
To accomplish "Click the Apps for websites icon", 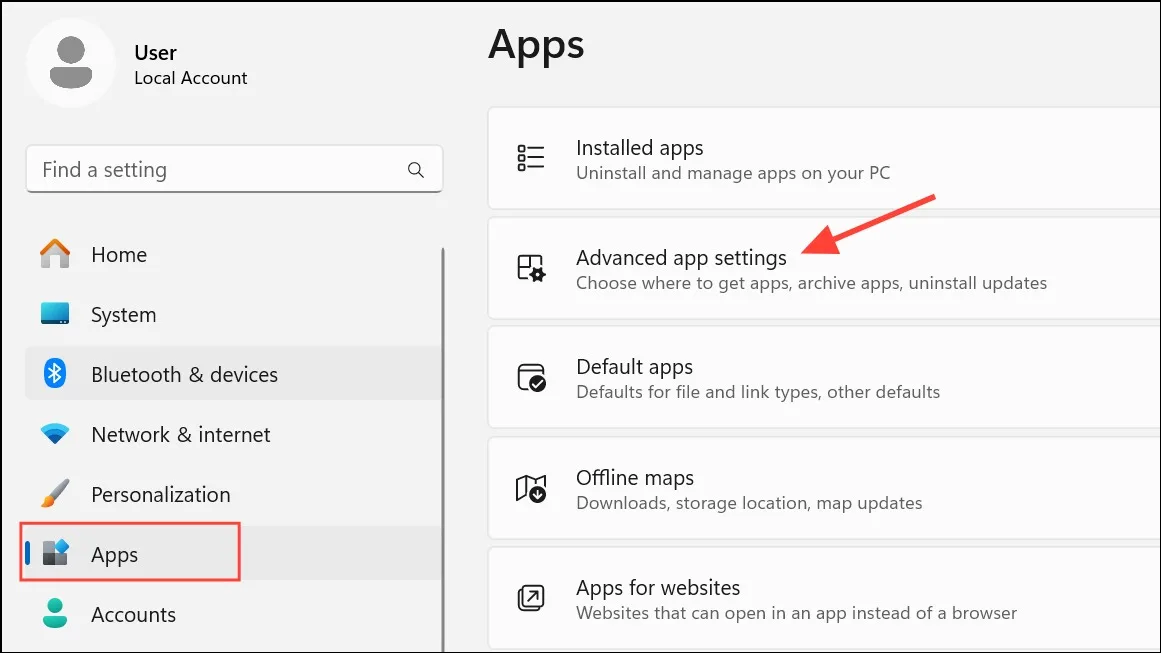I will [x=531, y=598].
